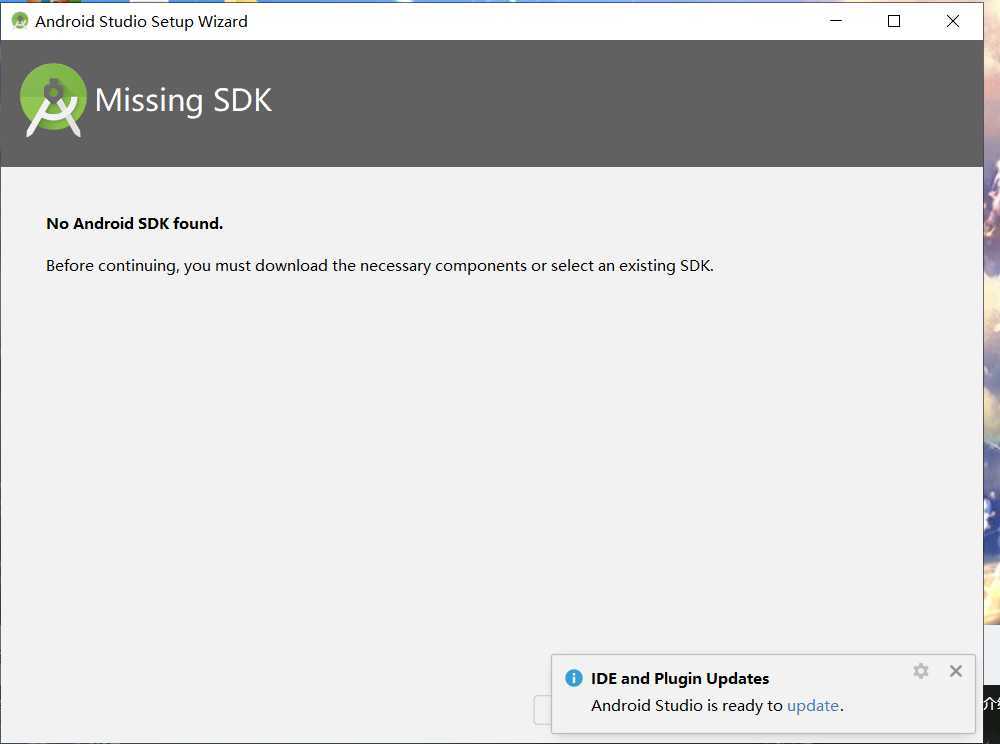The width and height of the screenshot is (1000, 744).
Task: Click the Android Studio icon in title bar
Action: (x=20, y=21)
